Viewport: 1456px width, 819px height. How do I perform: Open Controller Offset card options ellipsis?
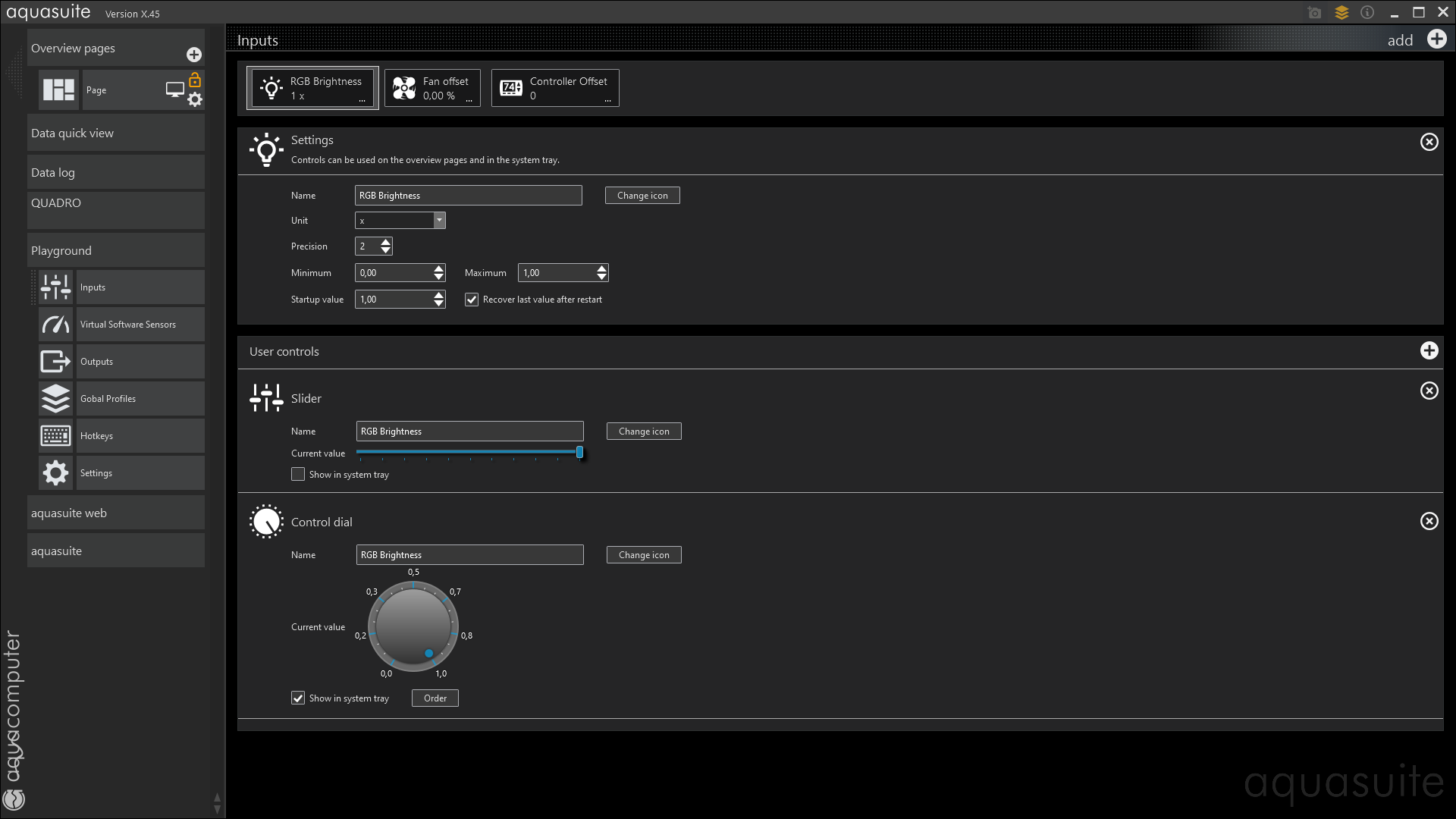pyautogui.click(x=608, y=100)
